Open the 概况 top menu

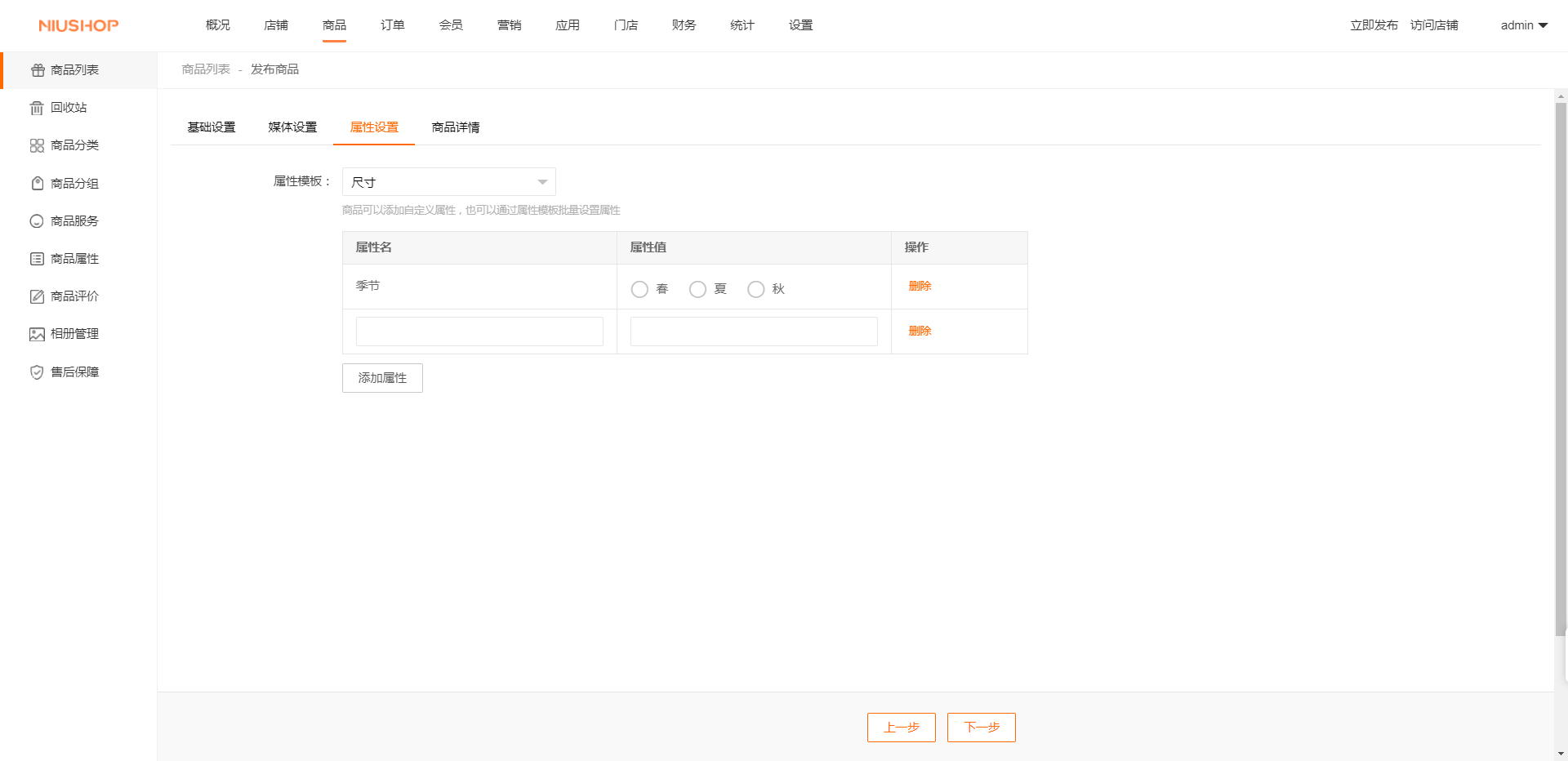(x=218, y=25)
